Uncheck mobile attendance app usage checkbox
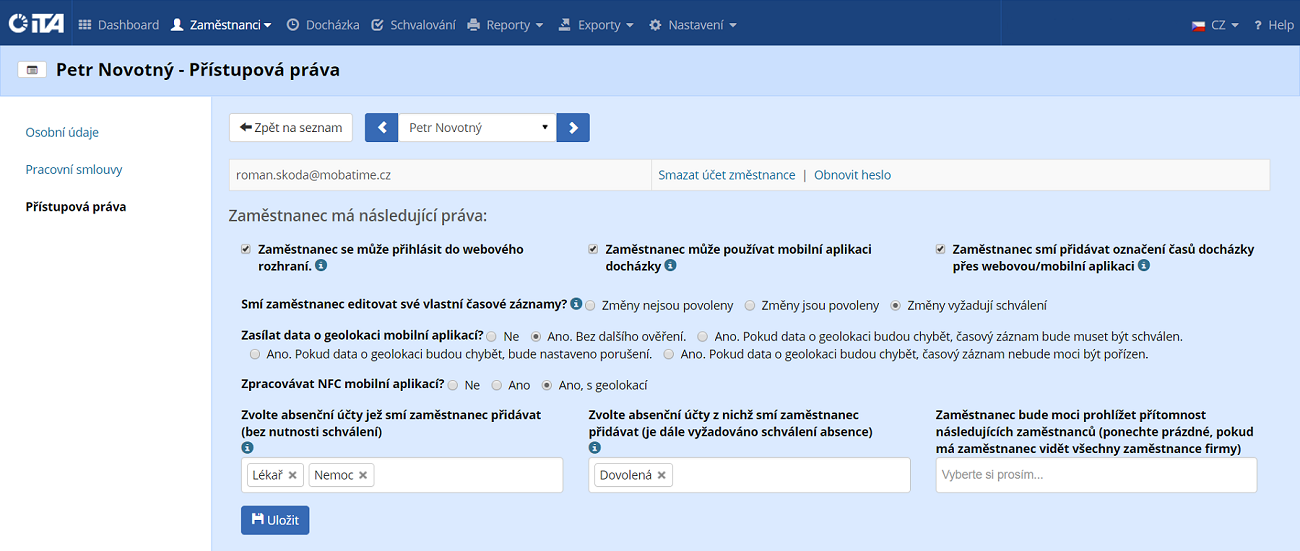The height and width of the screenshot is (551, 1300). (593, 249)
